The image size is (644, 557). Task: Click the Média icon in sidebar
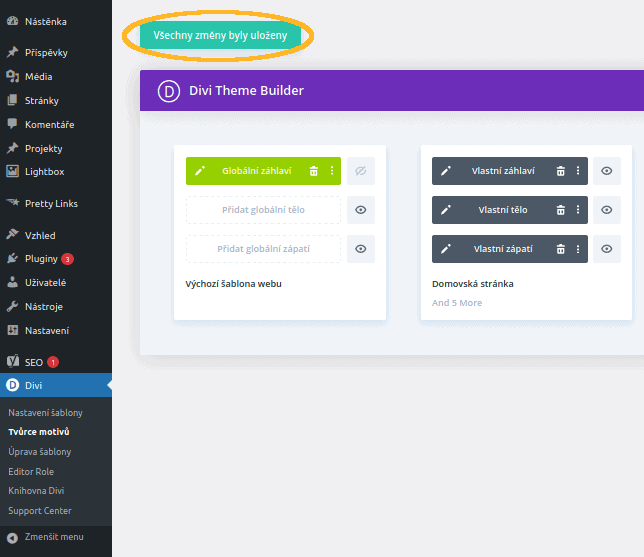(x=13, y=76)
